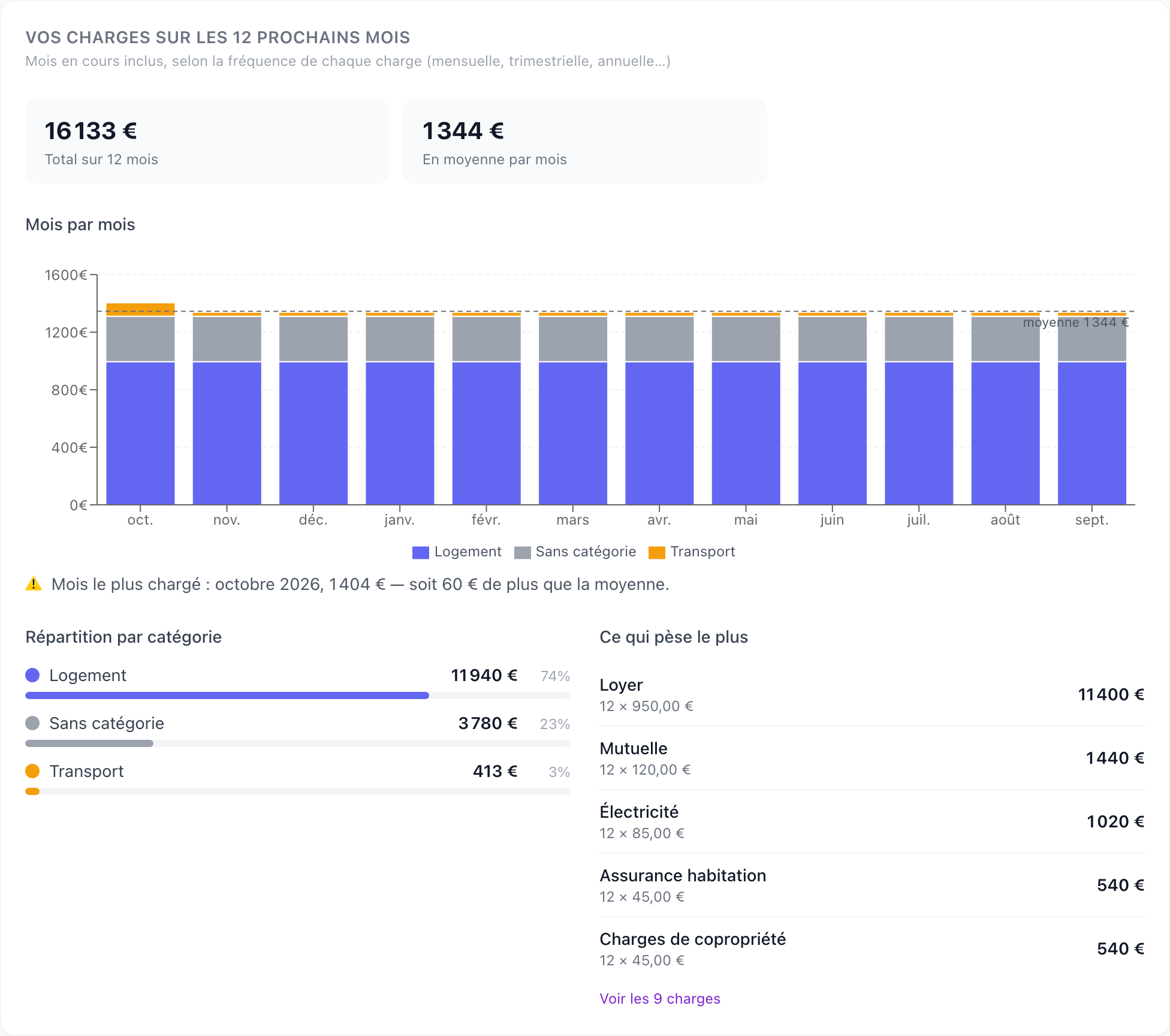This screenshot has height=1036, width=1170.
Task: Toggle the Logement legend swatch in chart
Action: [421, 552]
